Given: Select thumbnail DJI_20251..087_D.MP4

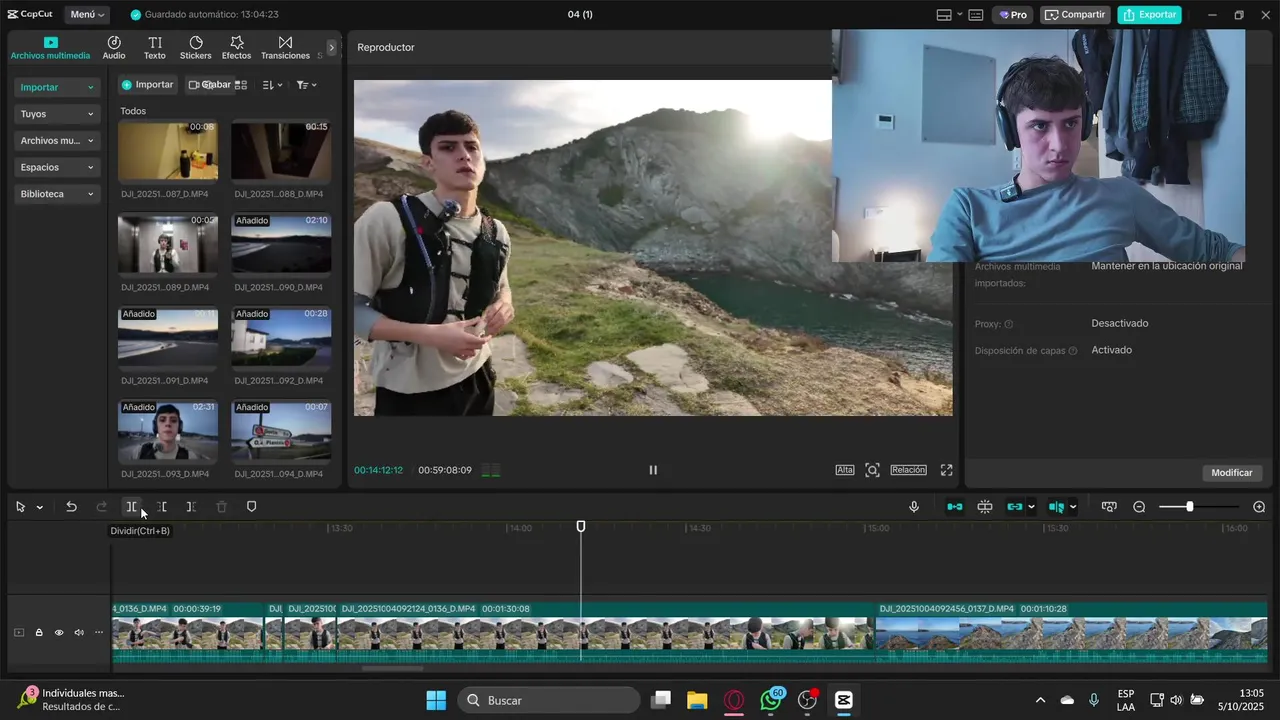Looking at the screenshot, I should pyautogui.click(x=168, y=151).
